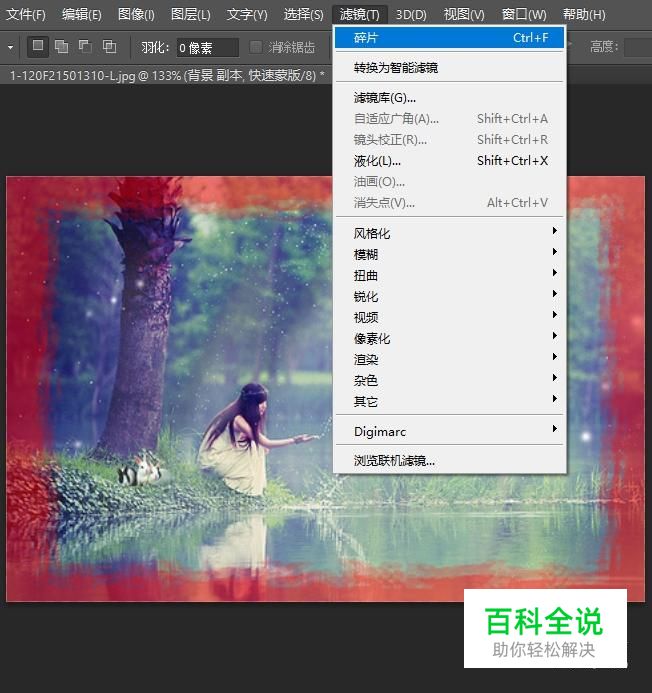This screenshot has width=652, height=693.
Task: Expand the 扭曲 distort submenu
Action: (x=449, y=275)
